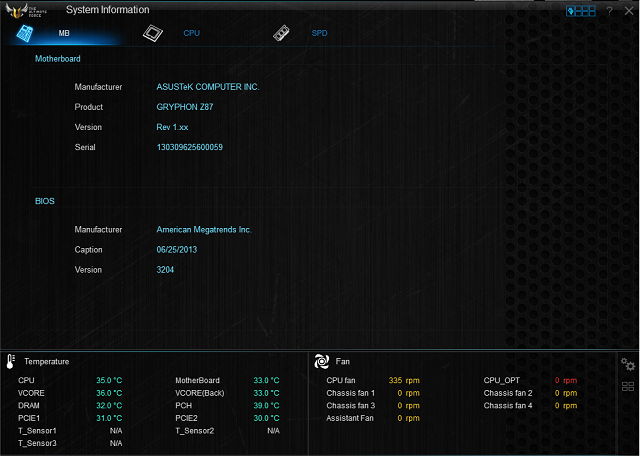Switch to the CPU tab
Image resolution: width=640 pixels, height=456 pixels.
coord(191,33)
